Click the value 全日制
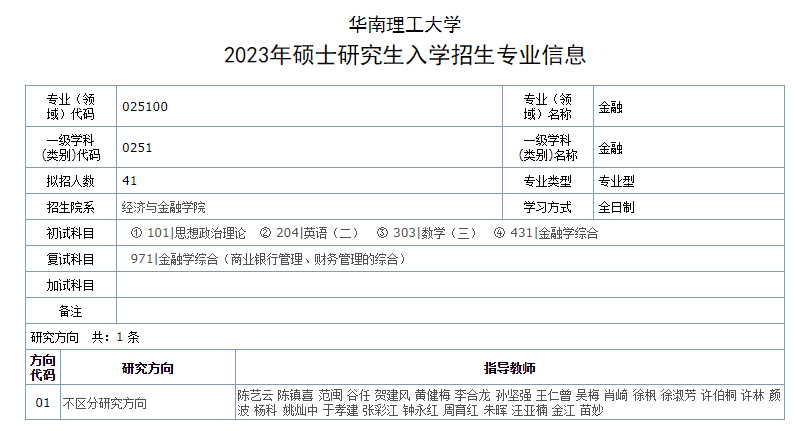This screenshot has width=795, height=431. [617, 207]
